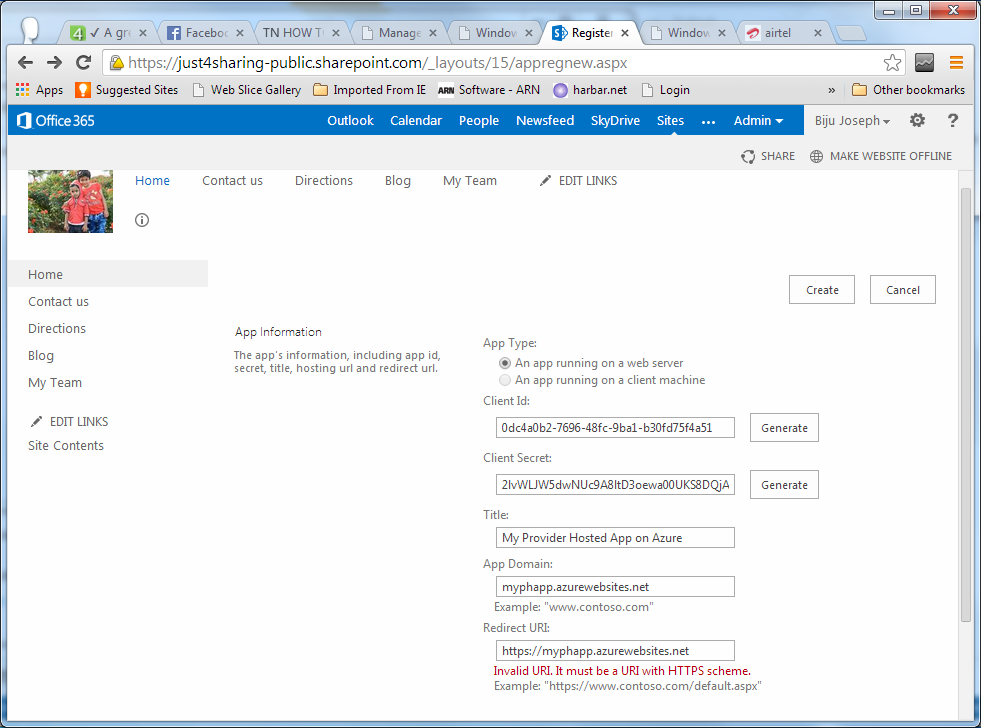Click the page information icon
The height and width of the screenshot is (728, 981).
(142, 220)
